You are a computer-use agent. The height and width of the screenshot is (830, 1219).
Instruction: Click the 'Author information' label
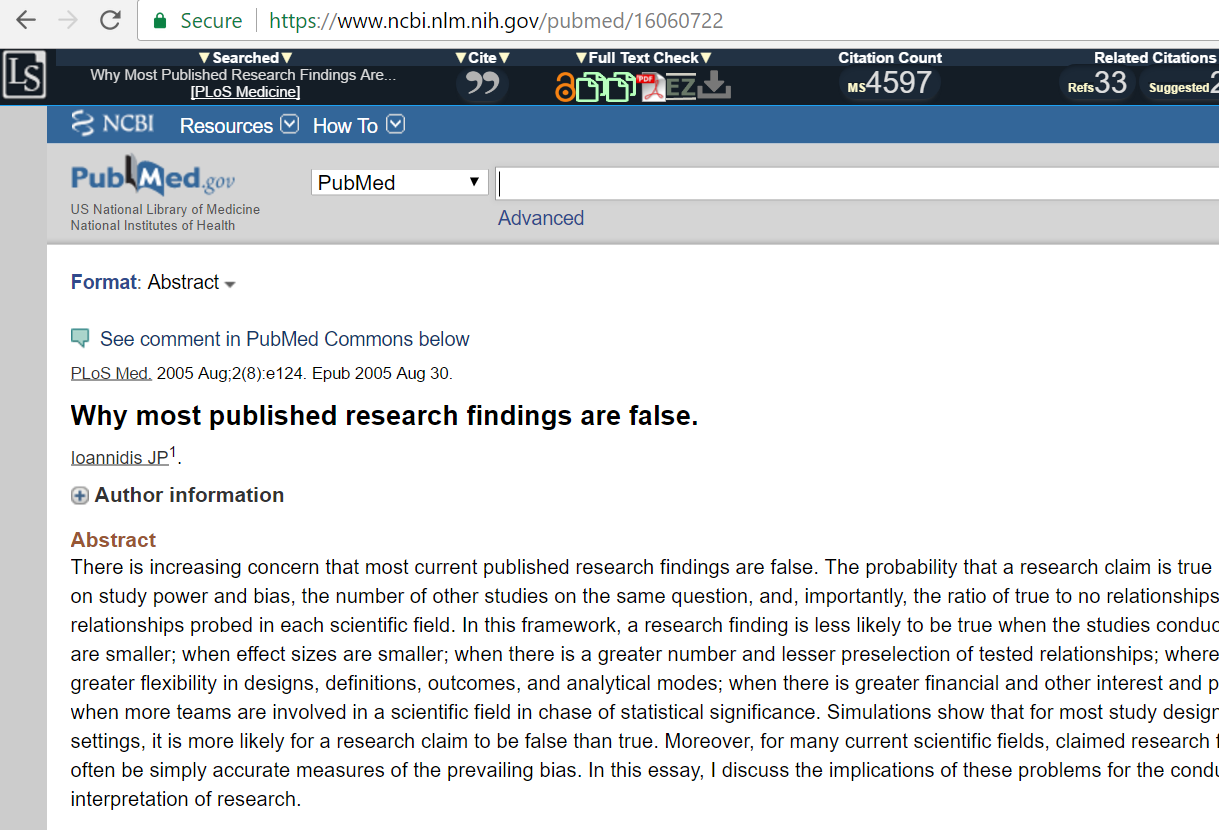pos(189,495)
